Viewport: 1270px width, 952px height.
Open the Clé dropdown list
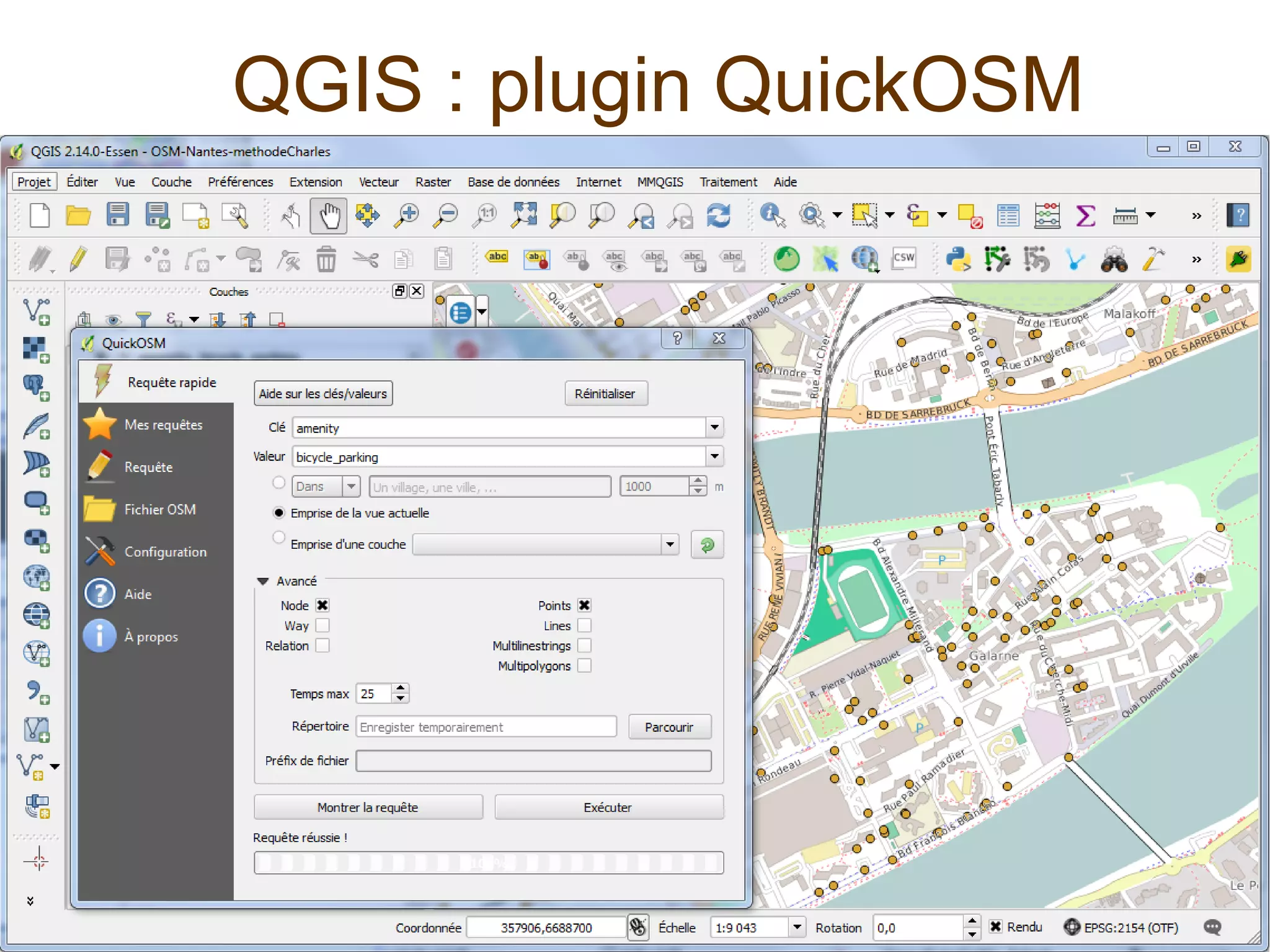714,427
